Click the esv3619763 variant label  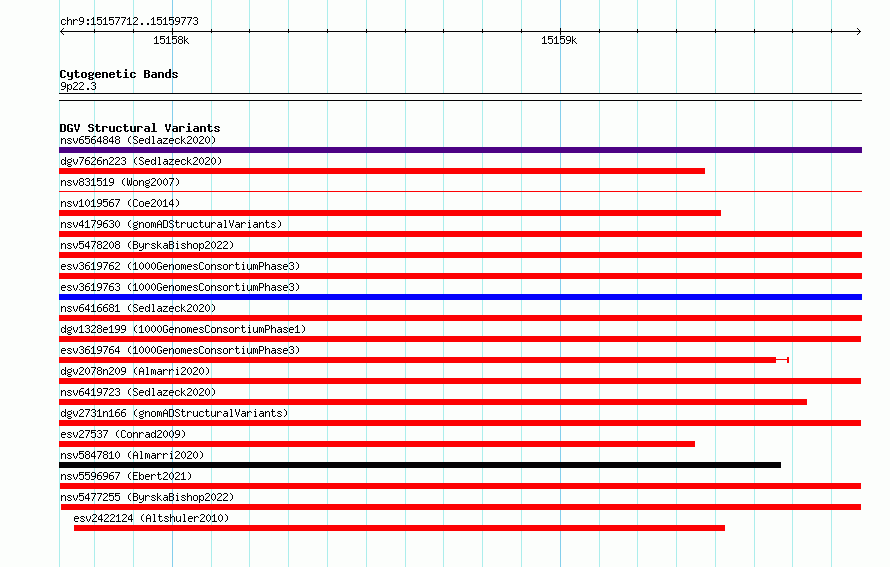pyautogui.click(x=180, y=287)
